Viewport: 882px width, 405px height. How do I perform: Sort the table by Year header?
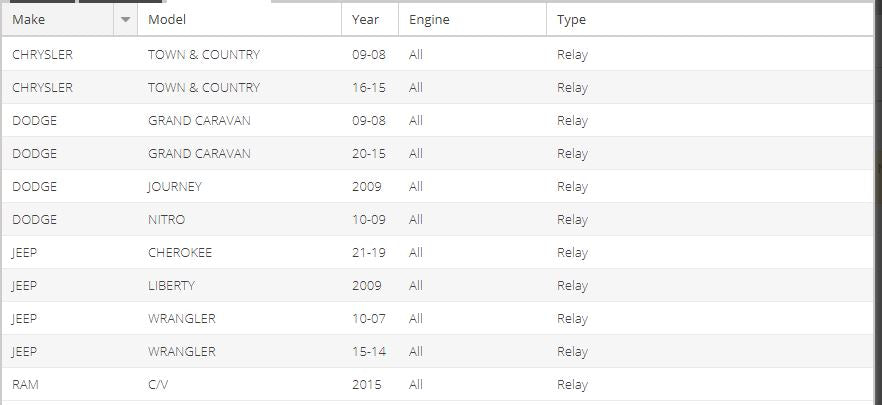(366, 20)
